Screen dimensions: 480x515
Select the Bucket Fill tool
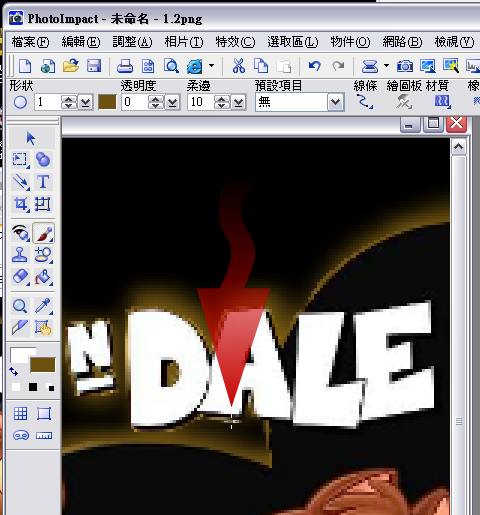coord(44,277)
